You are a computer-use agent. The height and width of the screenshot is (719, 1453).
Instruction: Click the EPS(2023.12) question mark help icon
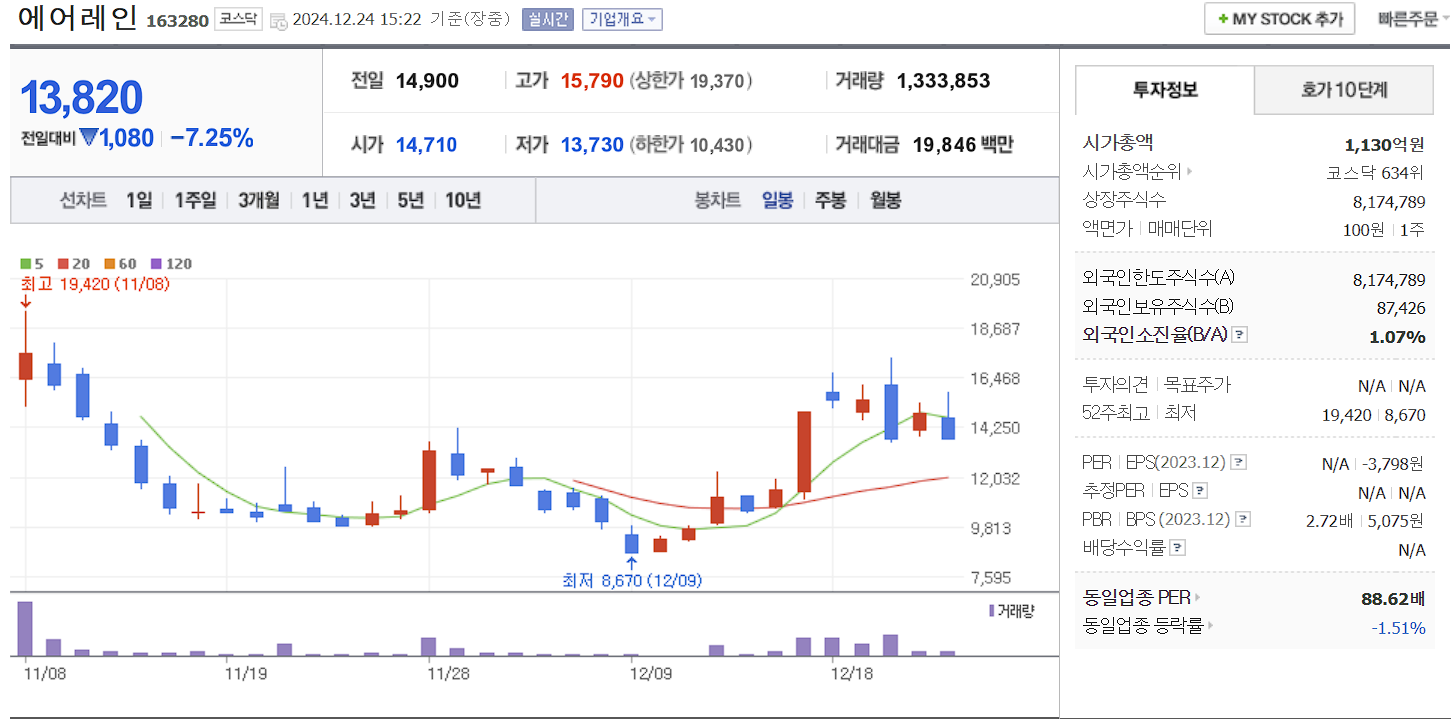[x=1240, y=463]
